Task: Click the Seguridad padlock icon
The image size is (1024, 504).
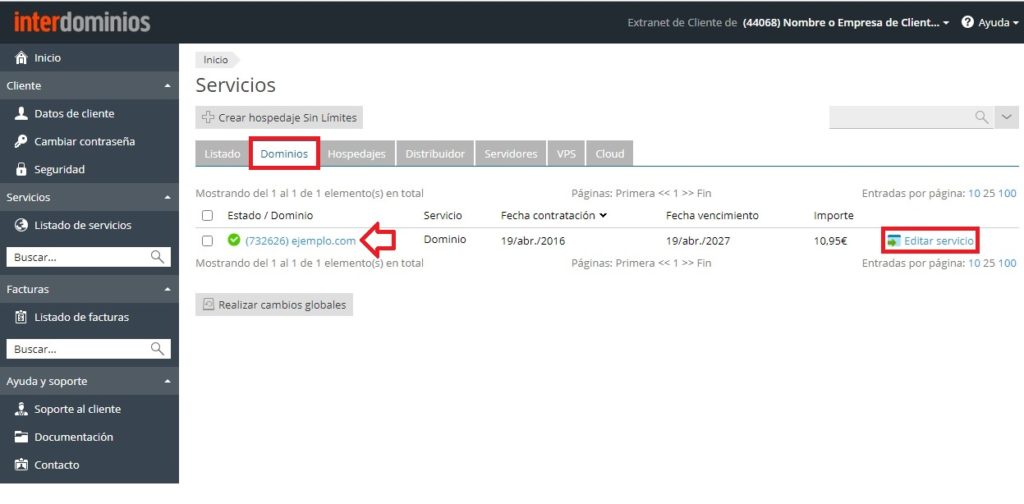Action: coord(21,170)
